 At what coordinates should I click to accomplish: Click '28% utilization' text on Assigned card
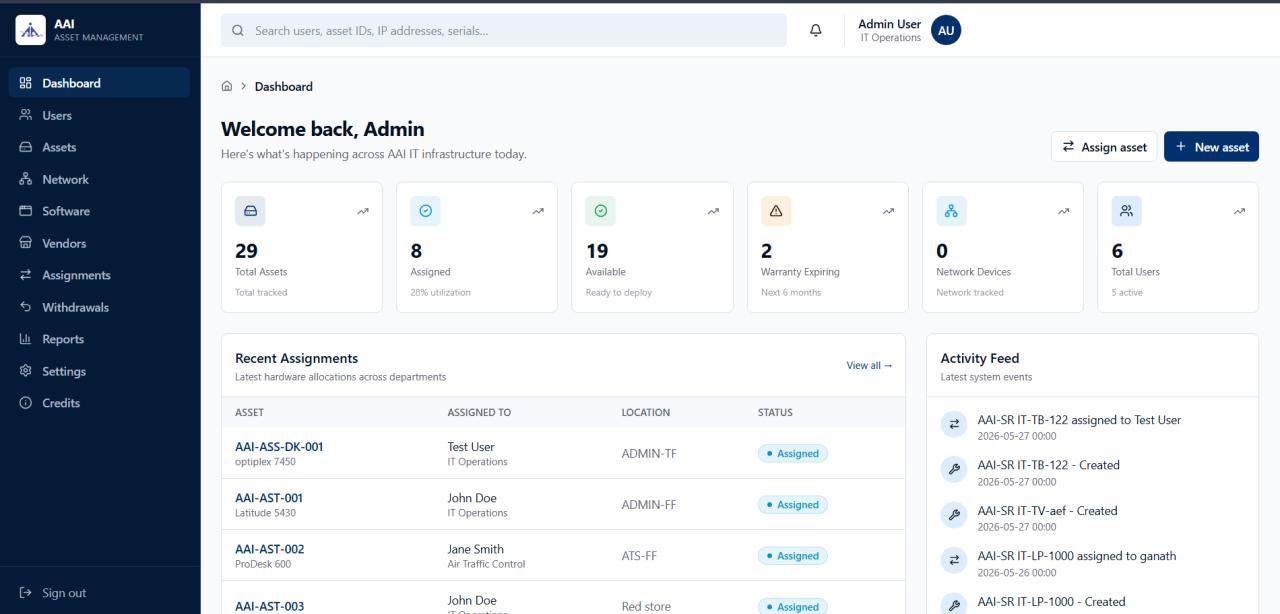click(440, 293)
